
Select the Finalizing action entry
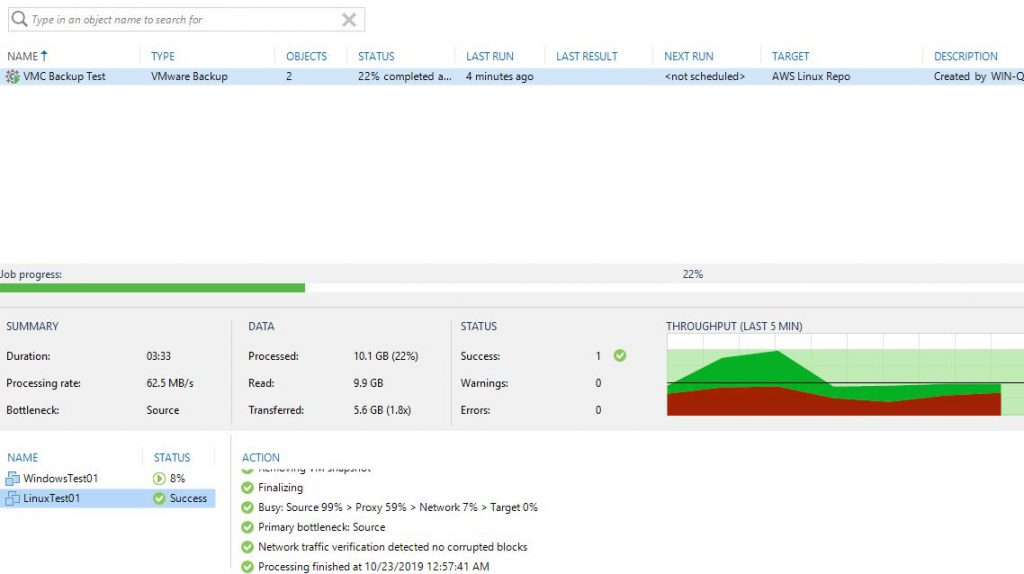pyautogui.click(x=280, y=488)
